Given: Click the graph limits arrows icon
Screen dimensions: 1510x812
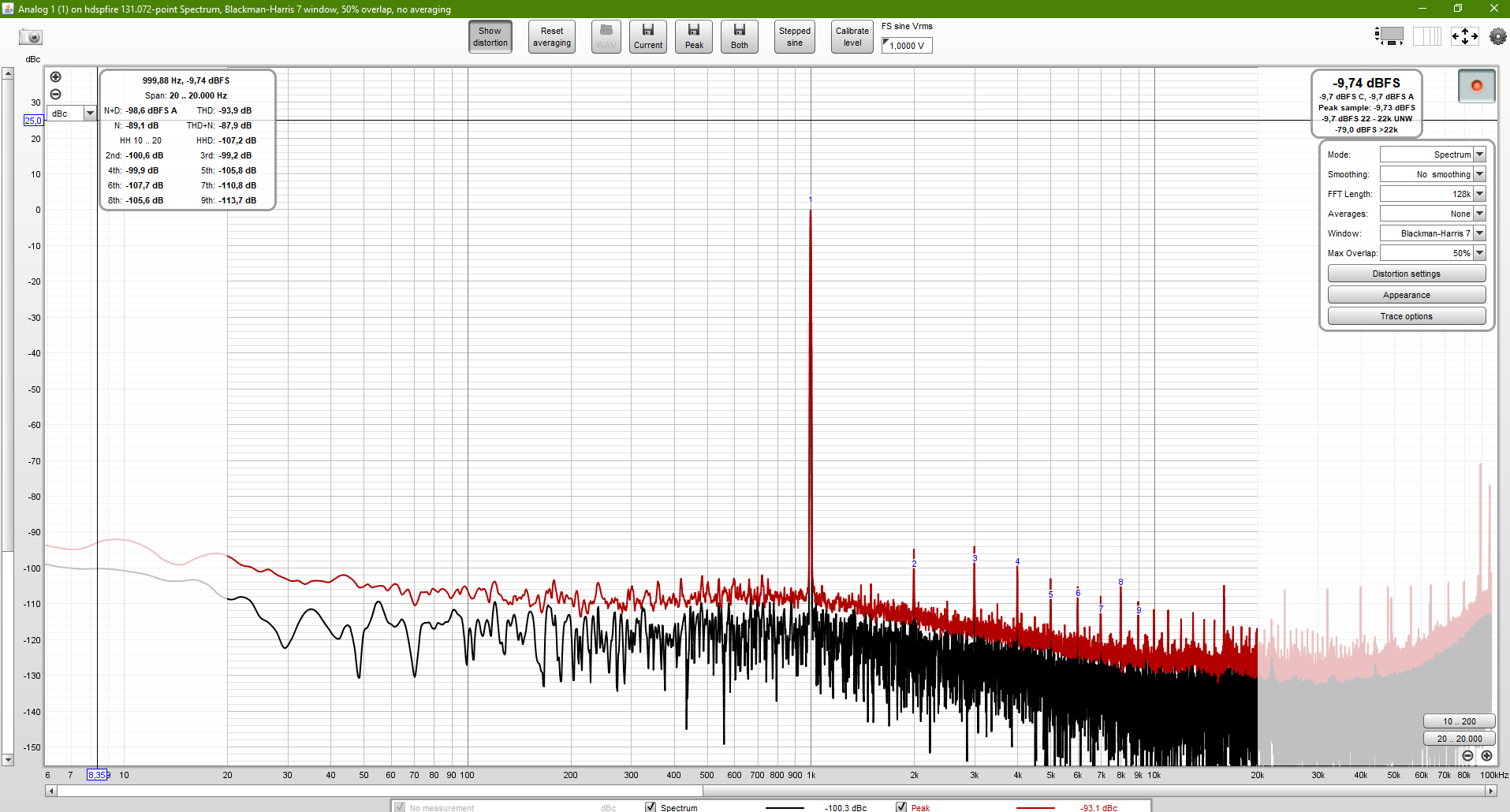Looking at the screenshot, I should coord(1465,36).
